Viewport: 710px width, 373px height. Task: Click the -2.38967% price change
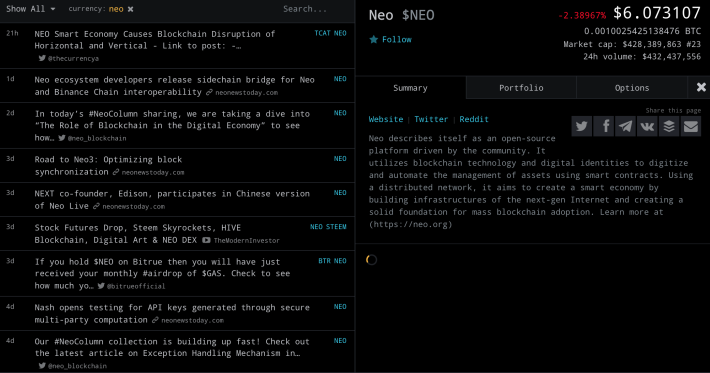coord(582,15)
